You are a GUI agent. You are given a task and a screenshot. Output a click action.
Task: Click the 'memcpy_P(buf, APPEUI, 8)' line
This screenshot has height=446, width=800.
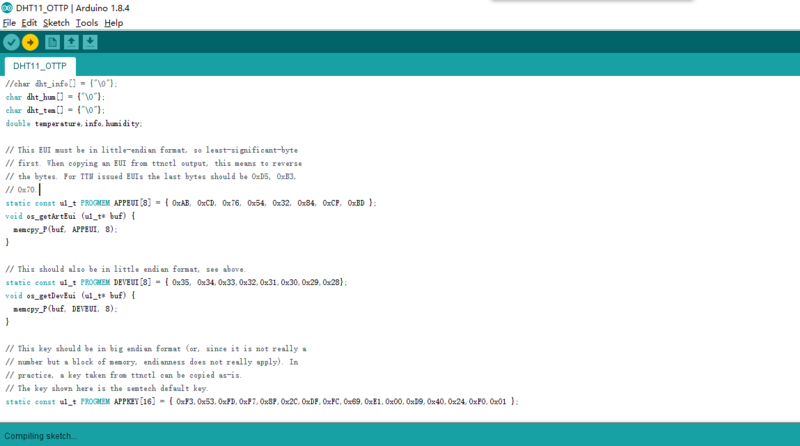tap(65, 230)
